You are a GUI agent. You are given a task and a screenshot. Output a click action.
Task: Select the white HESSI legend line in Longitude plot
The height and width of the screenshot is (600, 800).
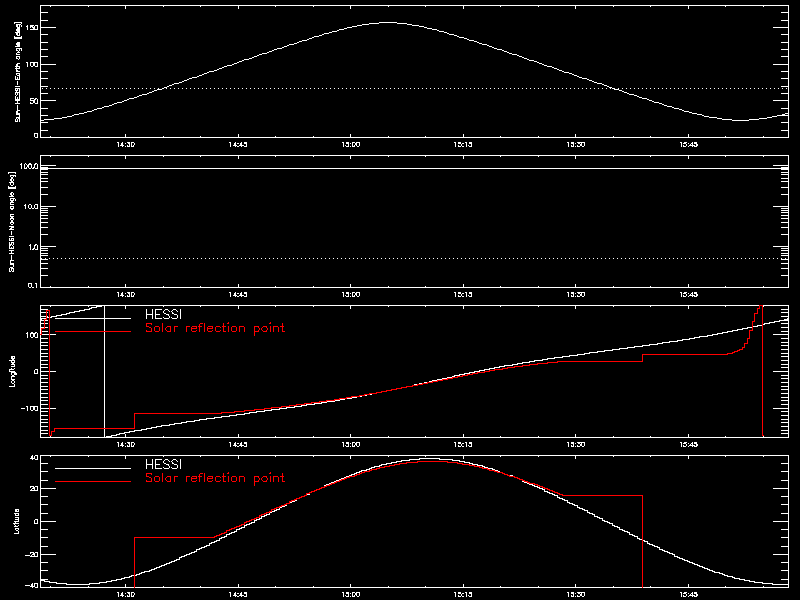coord(93,319)
